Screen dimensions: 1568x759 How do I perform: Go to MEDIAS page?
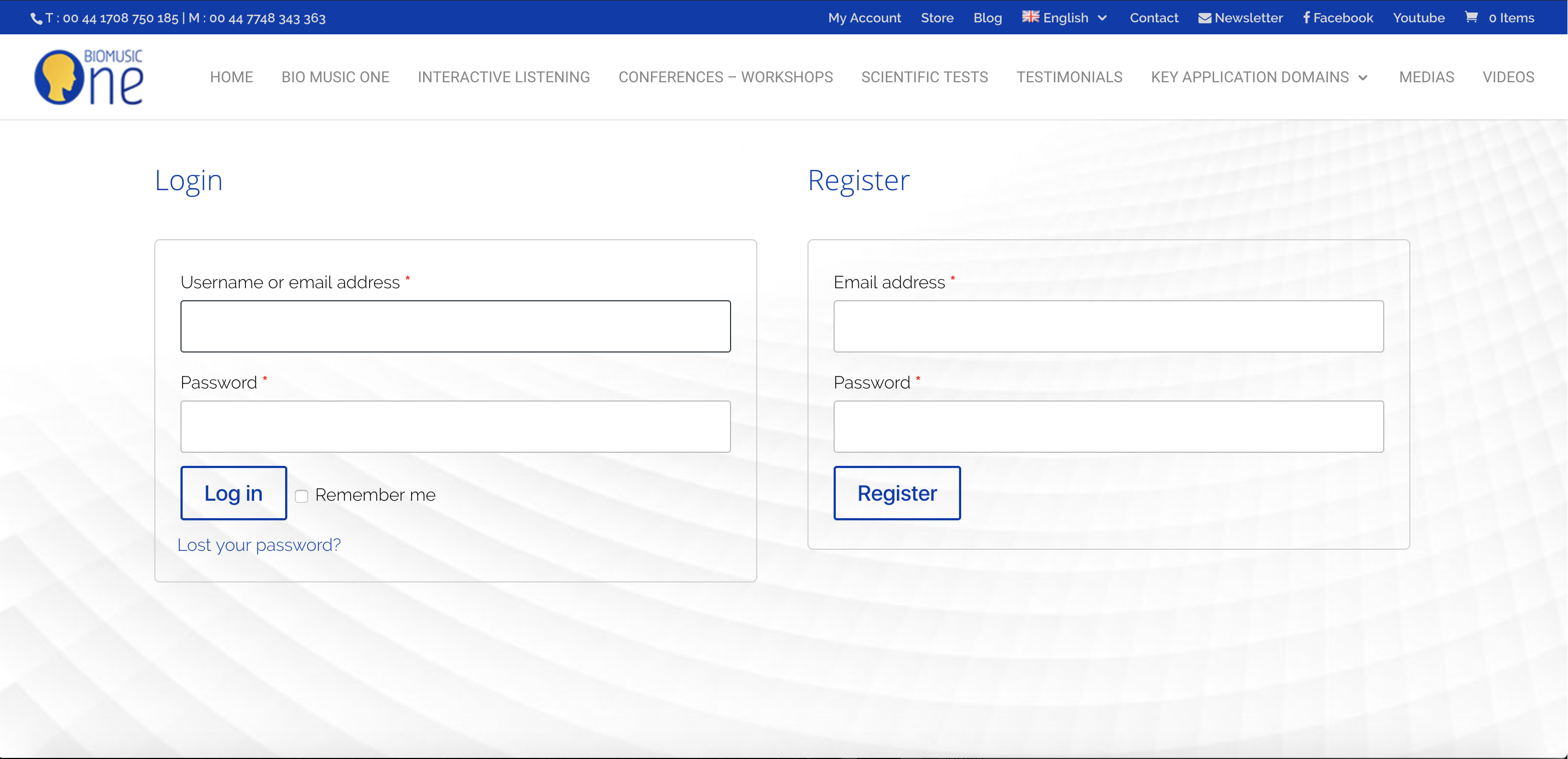coord(1427,77)
